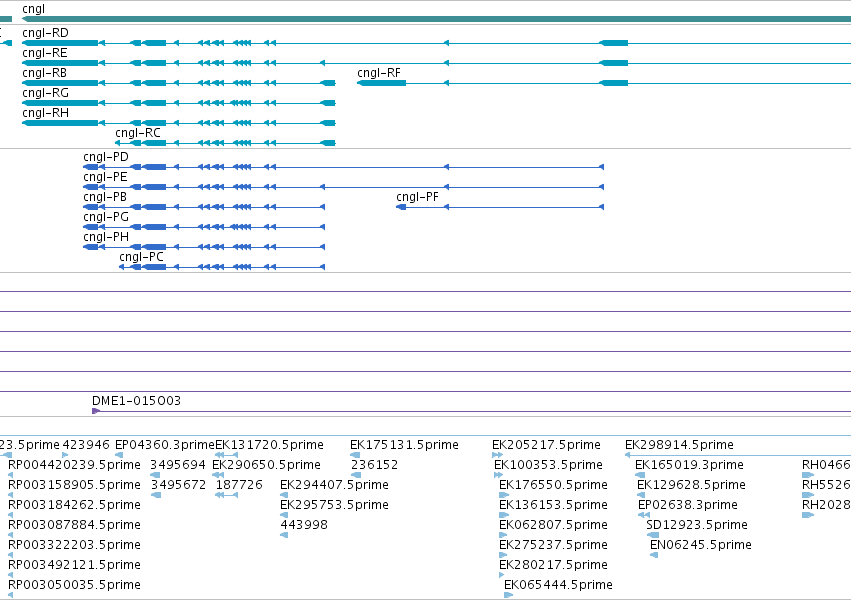Click arrow glyph under EN06245.5prime
The width and height of the screenshot is (851, 600).
[654, 555]
